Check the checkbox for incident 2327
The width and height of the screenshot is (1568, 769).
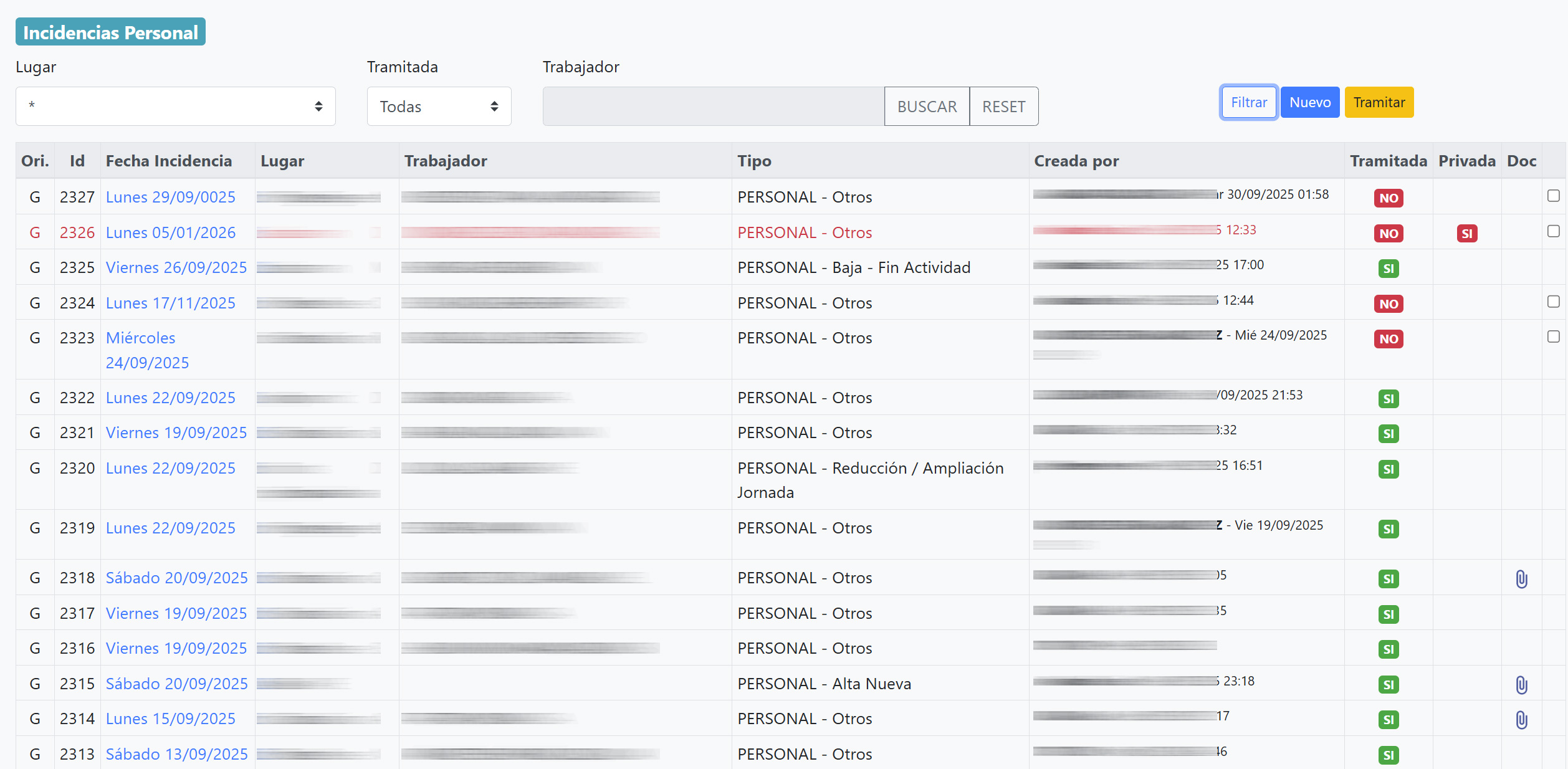[1553, 196]
